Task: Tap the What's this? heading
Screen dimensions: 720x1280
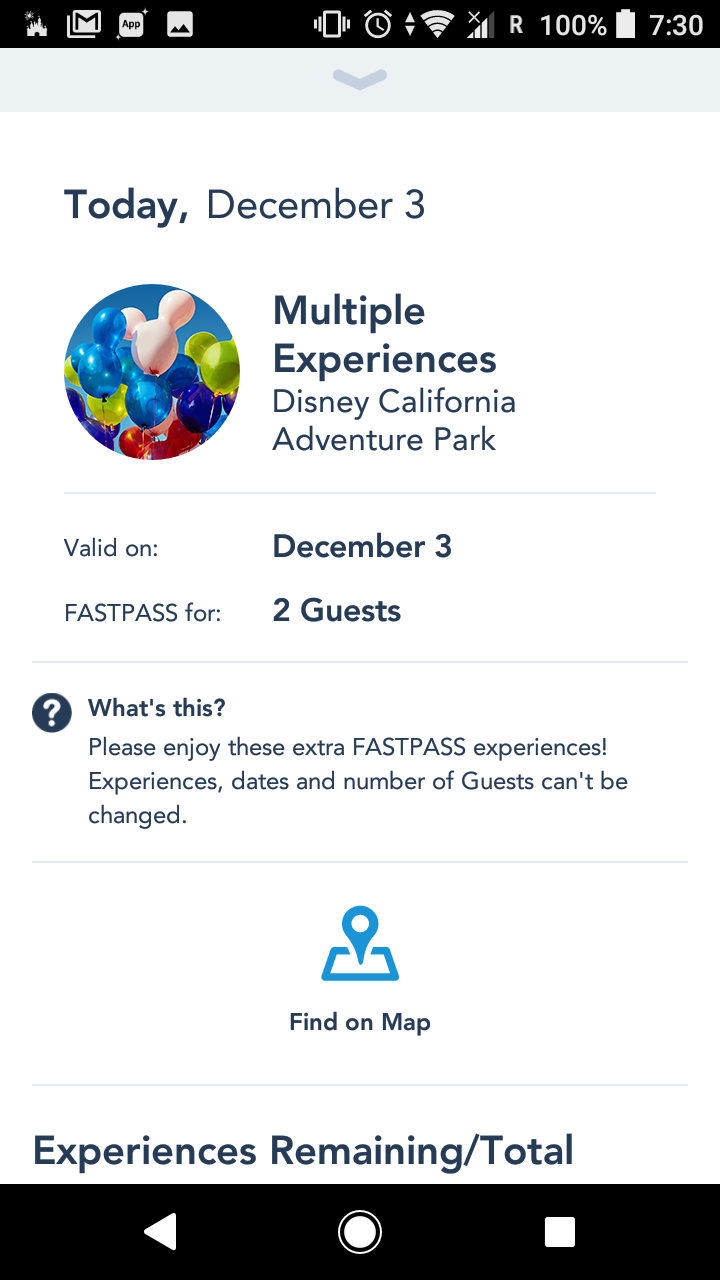Action: pyautogui.click(x=157, y=708)
